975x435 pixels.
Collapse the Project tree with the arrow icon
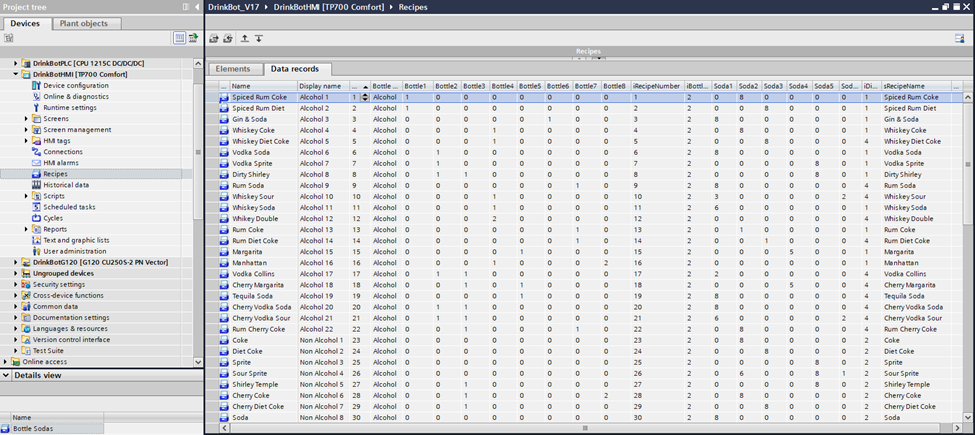pyautogui.click(x=198, y=7)
